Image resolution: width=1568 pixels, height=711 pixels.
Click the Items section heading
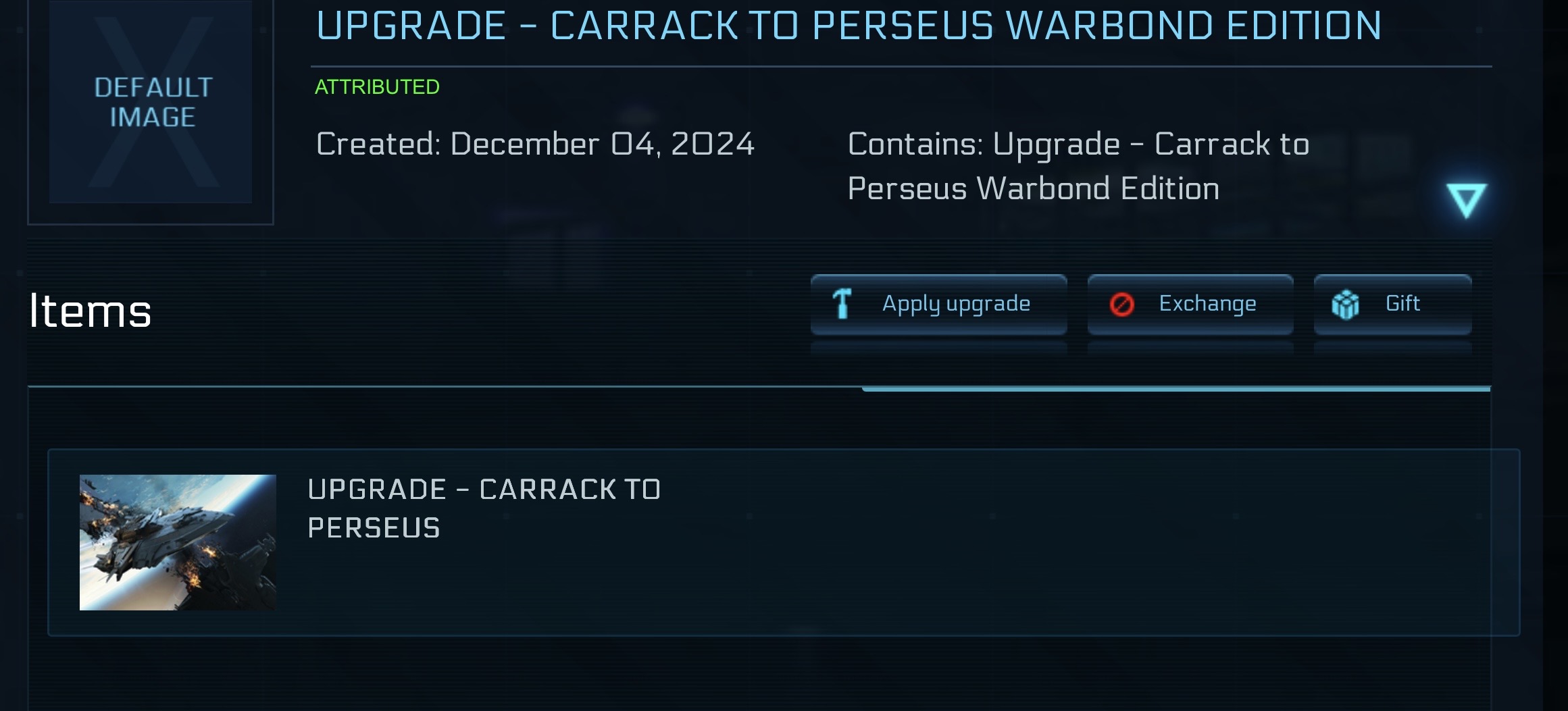click(x=90, y=311)
